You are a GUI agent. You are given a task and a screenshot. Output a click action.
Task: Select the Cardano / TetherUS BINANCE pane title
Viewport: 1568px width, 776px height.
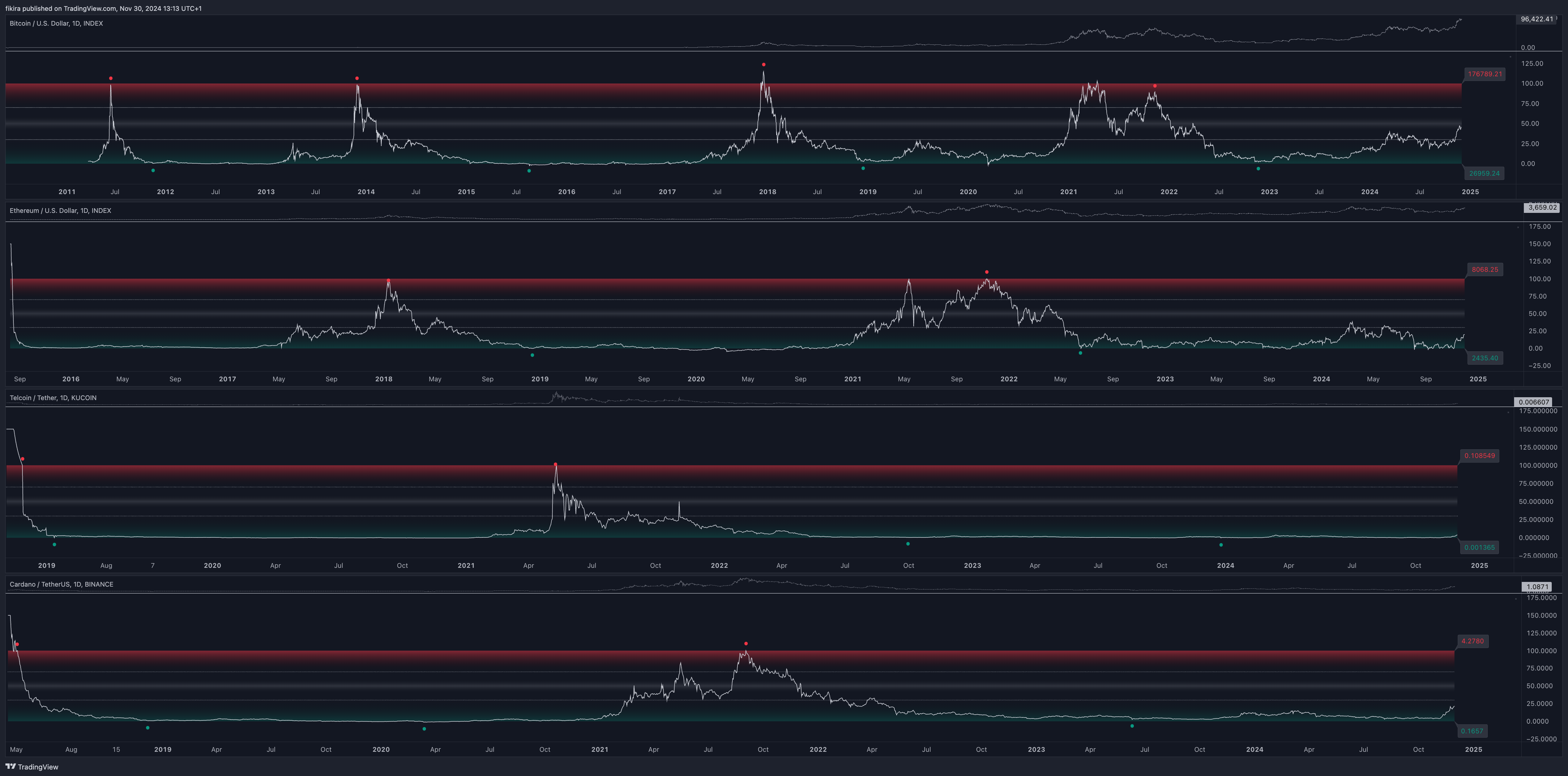[x=61, y=584]
